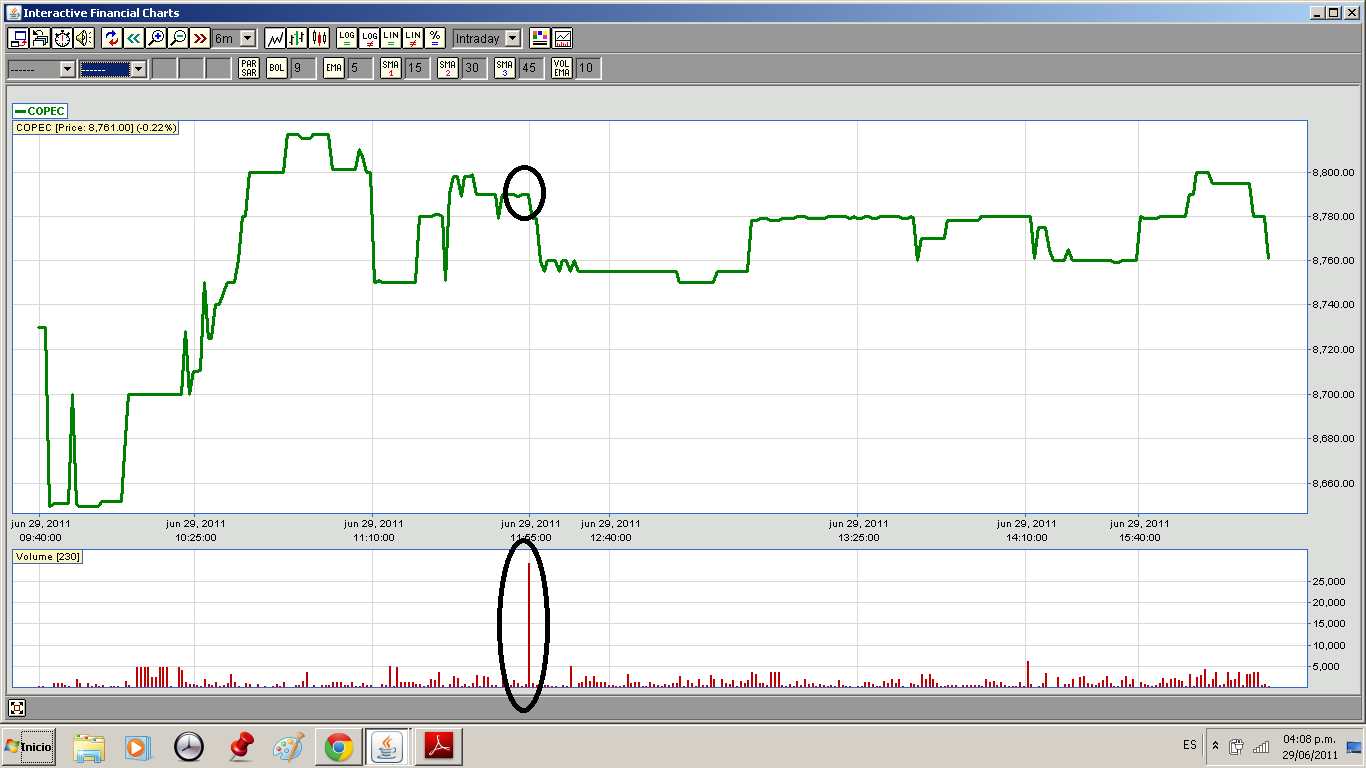Click the SMA 1 period field showing 15
This screenshot has width=1366, height=768.
tap(417, 68)
